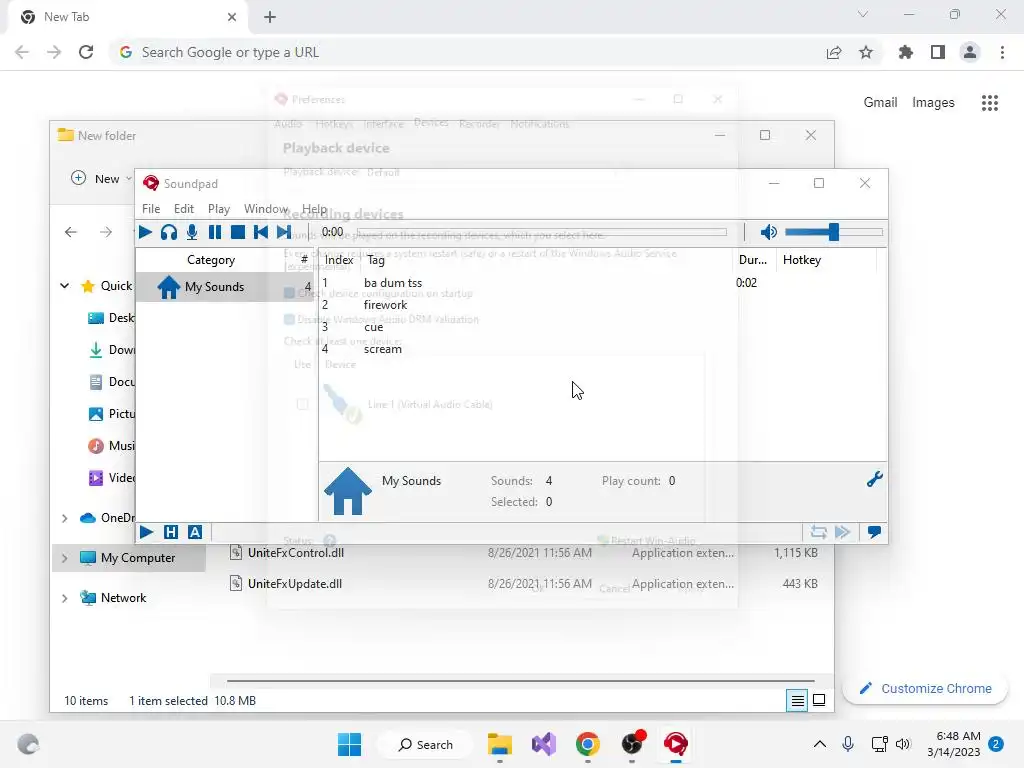
Task: Skip to previous sound in Soundpad
Action: (x=261, y=232)
